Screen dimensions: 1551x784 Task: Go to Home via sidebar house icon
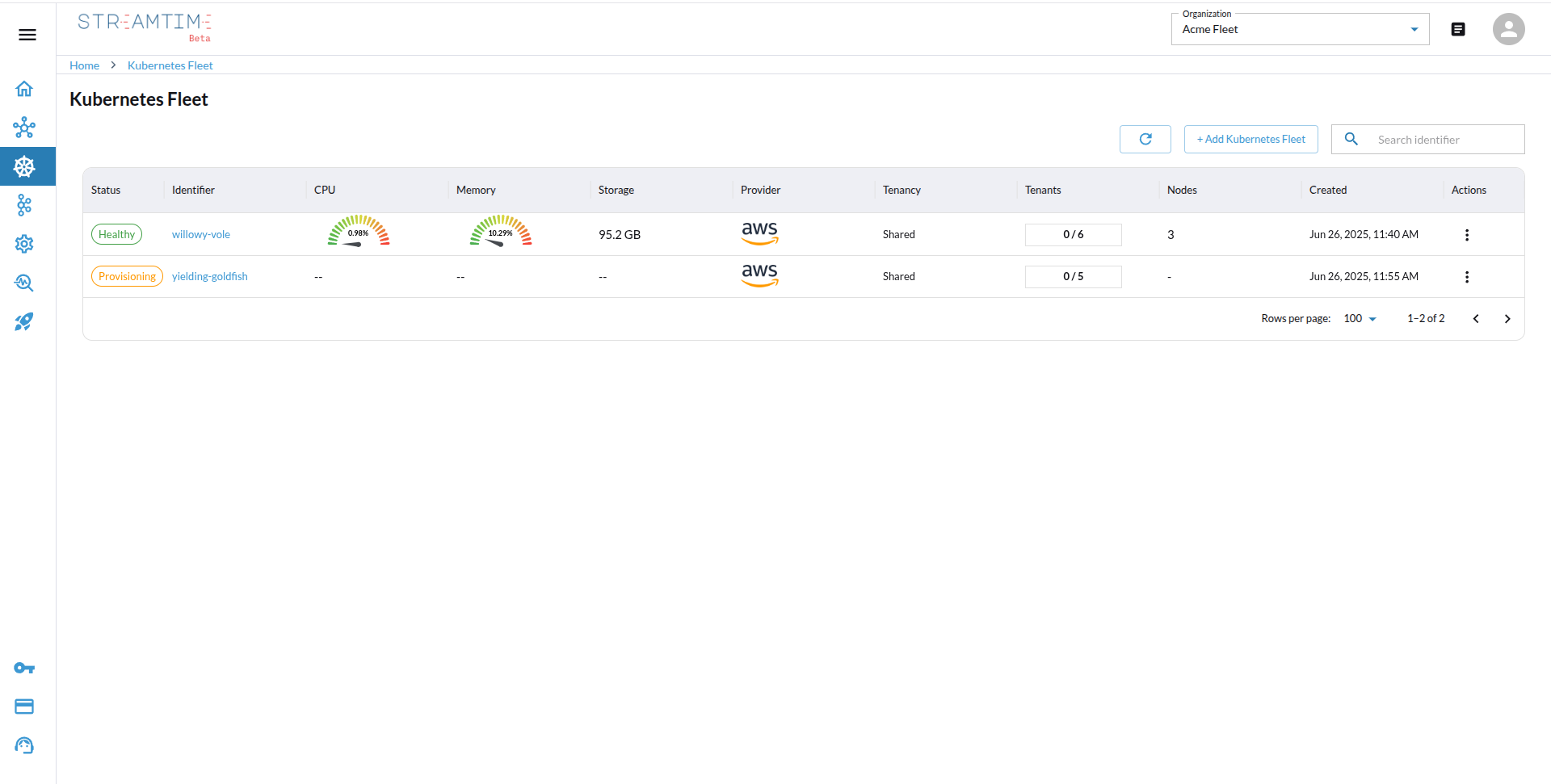(x=24, y=89)
